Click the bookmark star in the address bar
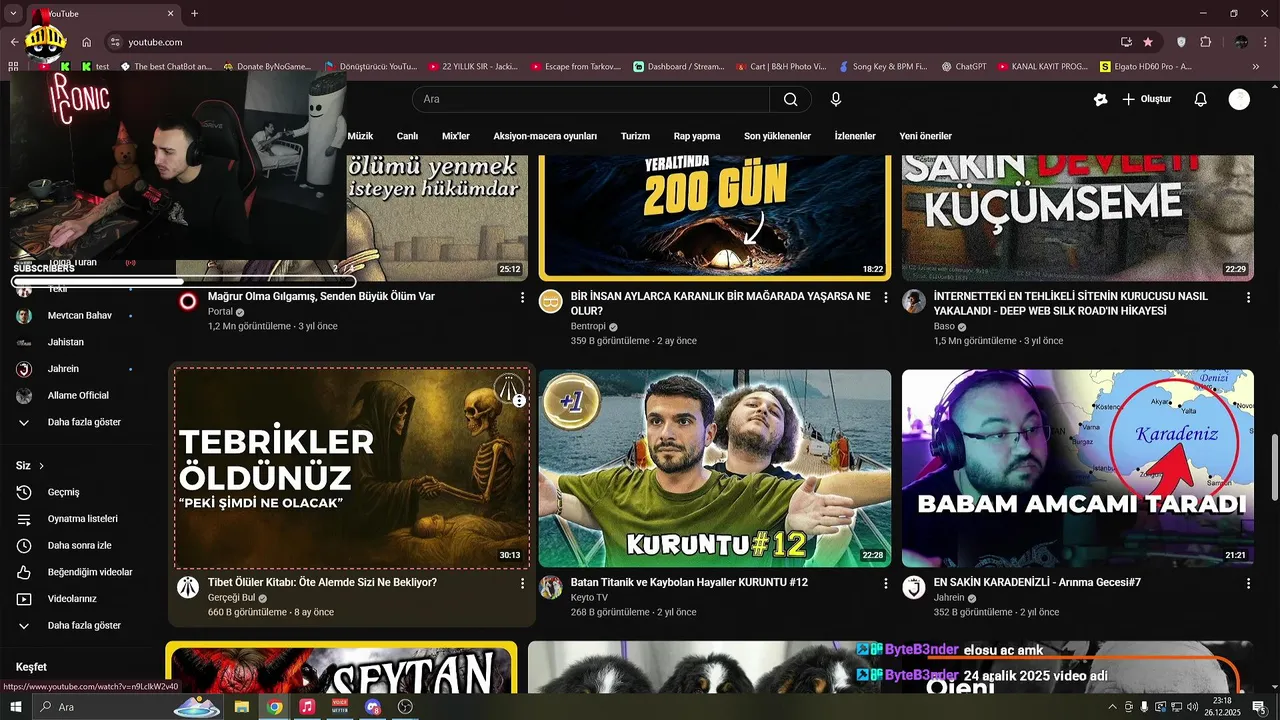Screen dimensions: 1280x720 coord(1148,42)
